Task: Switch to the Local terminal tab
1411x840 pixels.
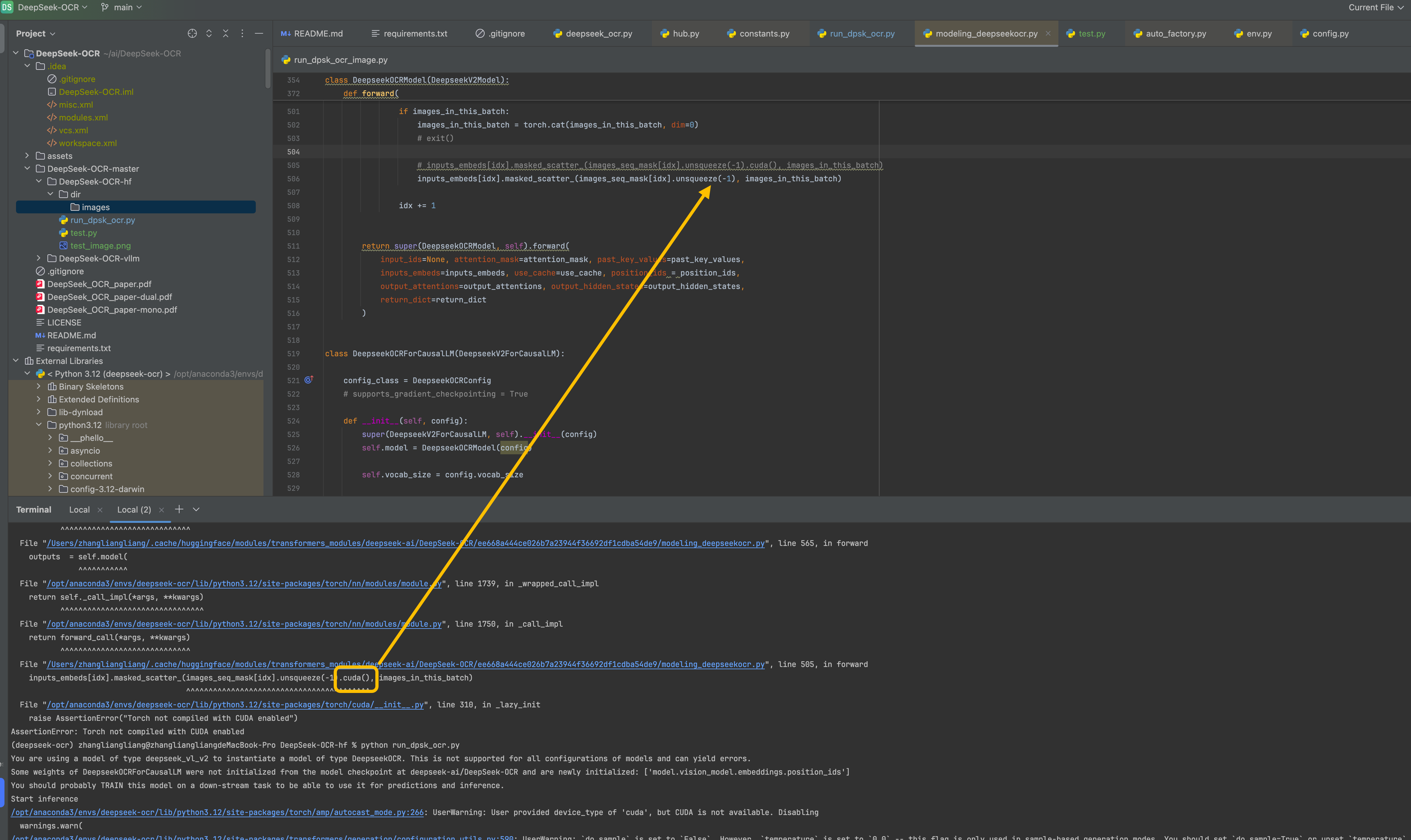Action: click(79, 510)
